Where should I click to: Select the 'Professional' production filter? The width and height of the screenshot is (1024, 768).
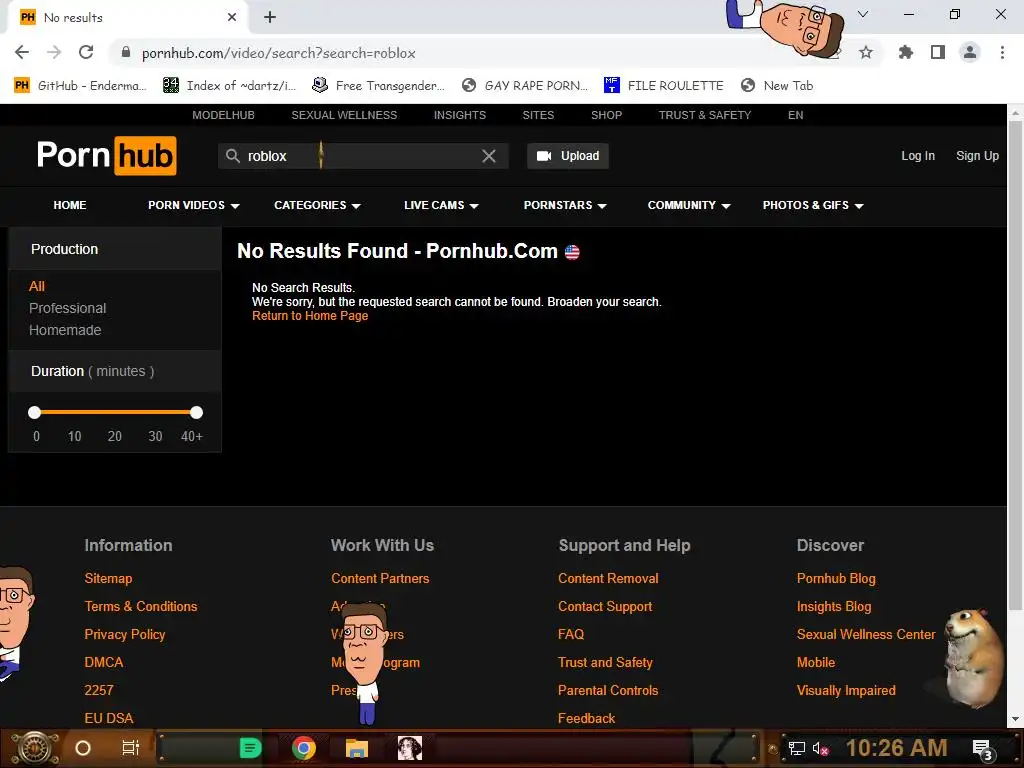pyautogui.click(x=67, y=308)
